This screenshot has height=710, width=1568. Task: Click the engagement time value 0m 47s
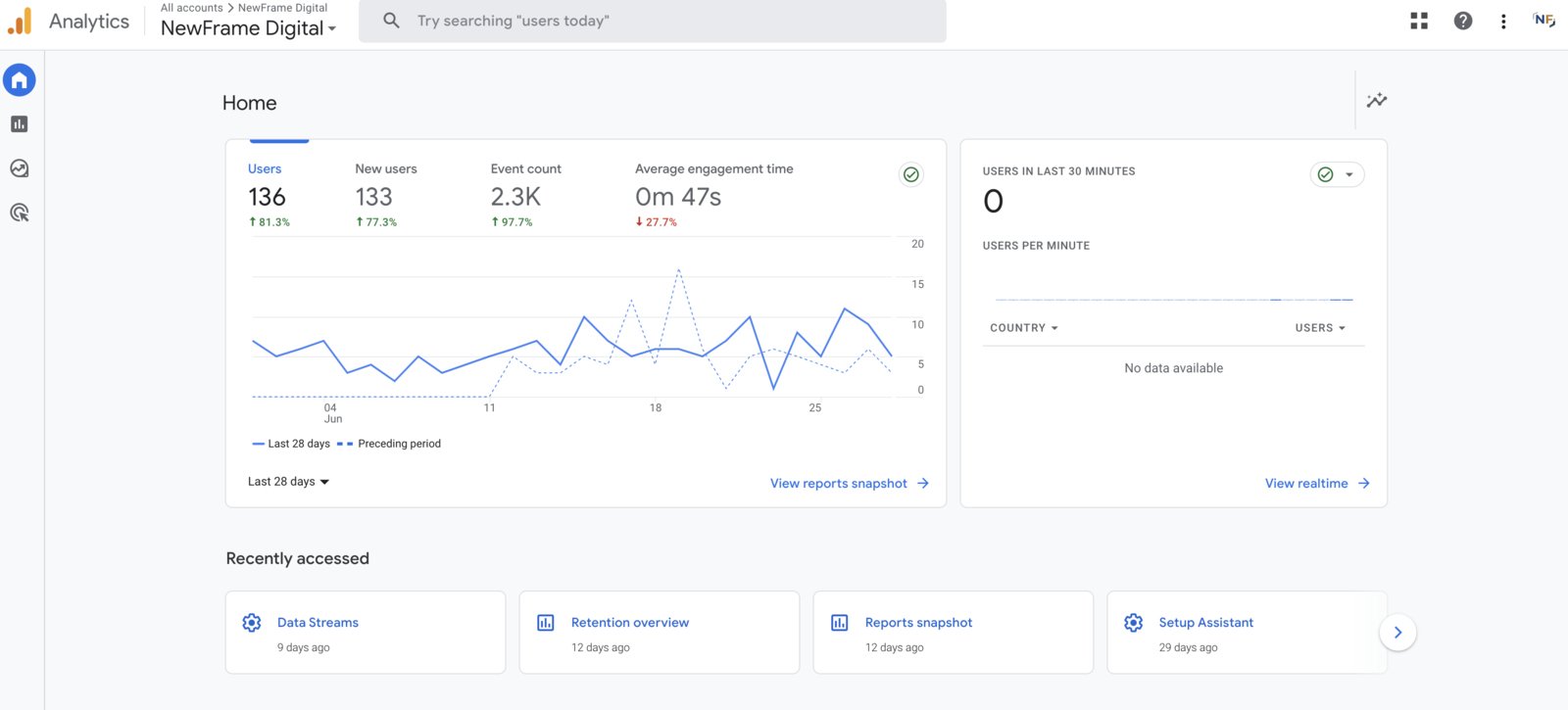[678, 197]
